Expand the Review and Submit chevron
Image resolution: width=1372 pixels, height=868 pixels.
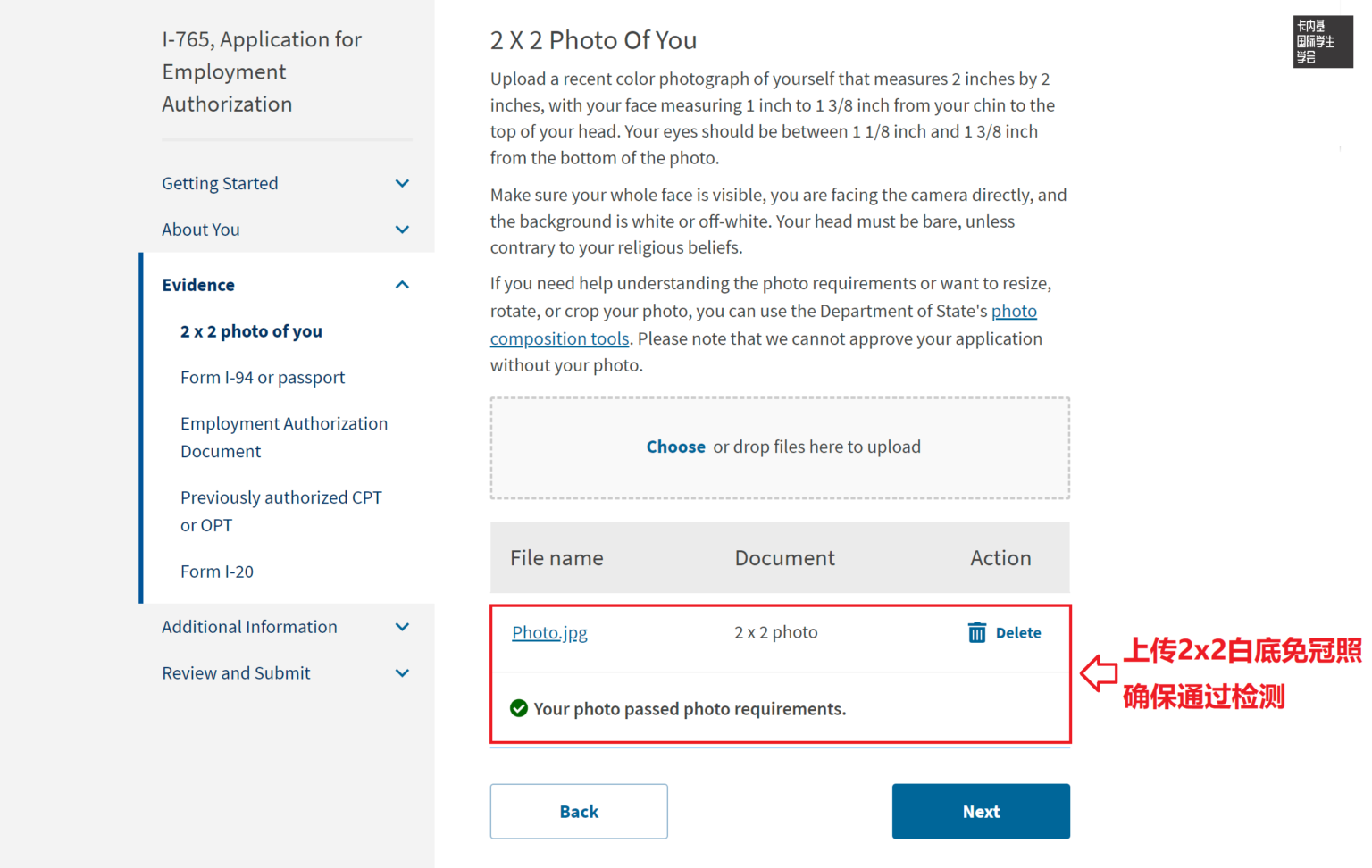pyautogui.click(x=402, y=674)
